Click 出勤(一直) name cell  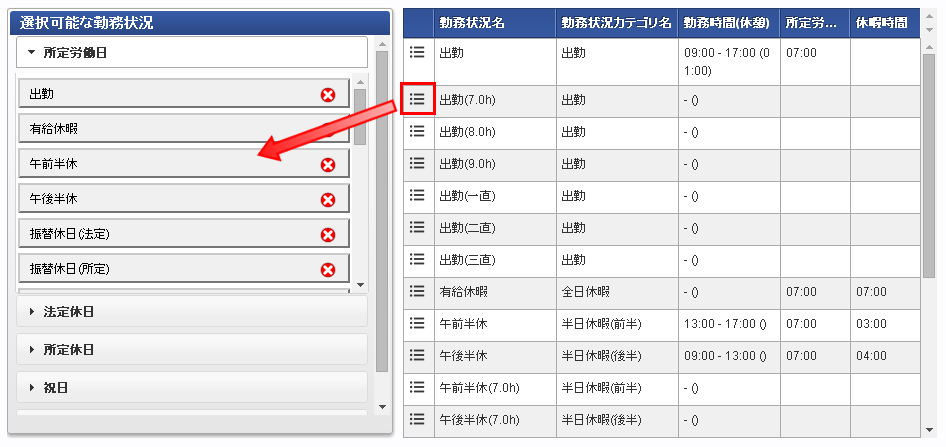pos(495,197)
